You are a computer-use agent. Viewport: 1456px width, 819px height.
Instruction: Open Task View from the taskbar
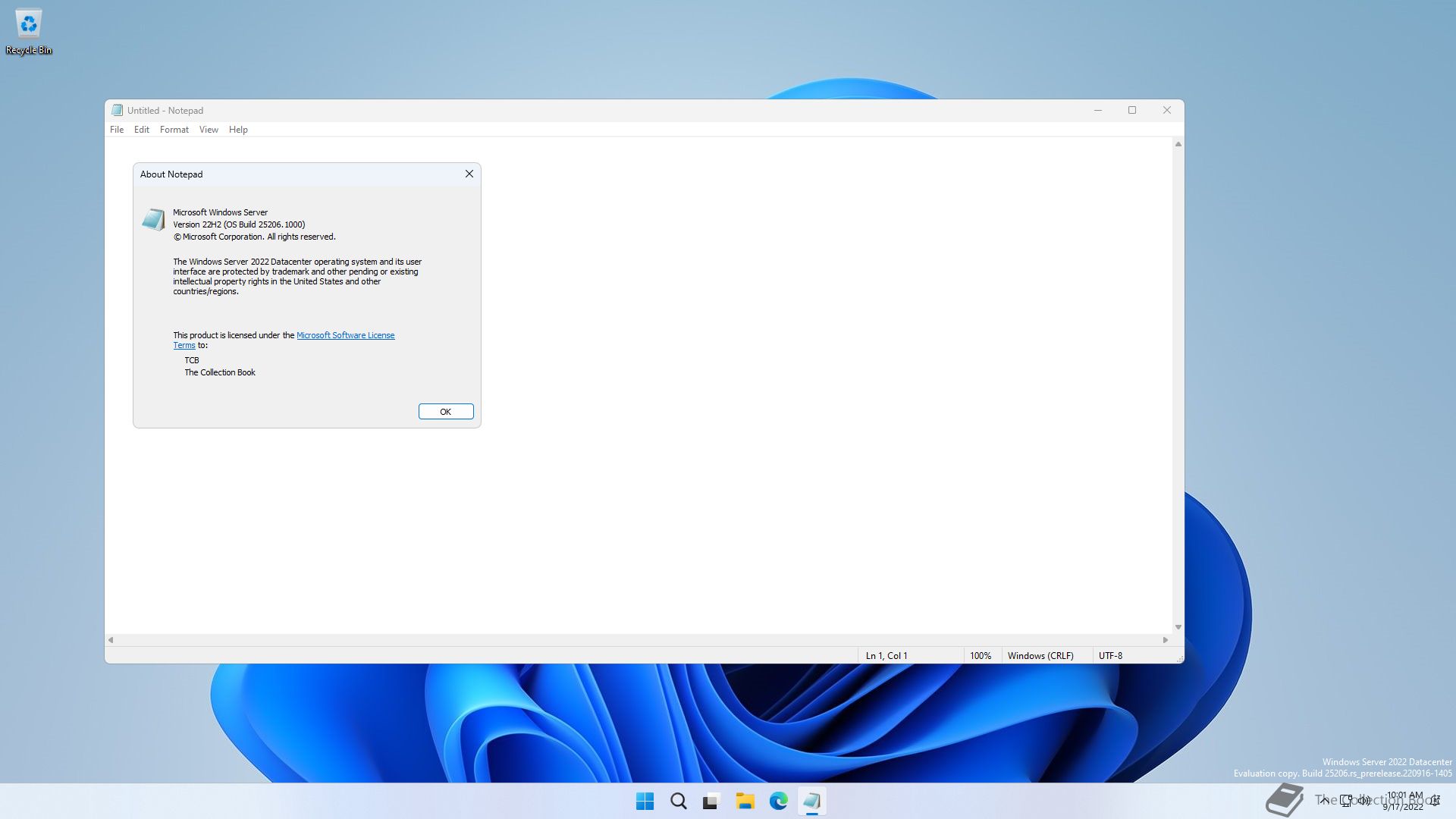(x=711, y=801)
